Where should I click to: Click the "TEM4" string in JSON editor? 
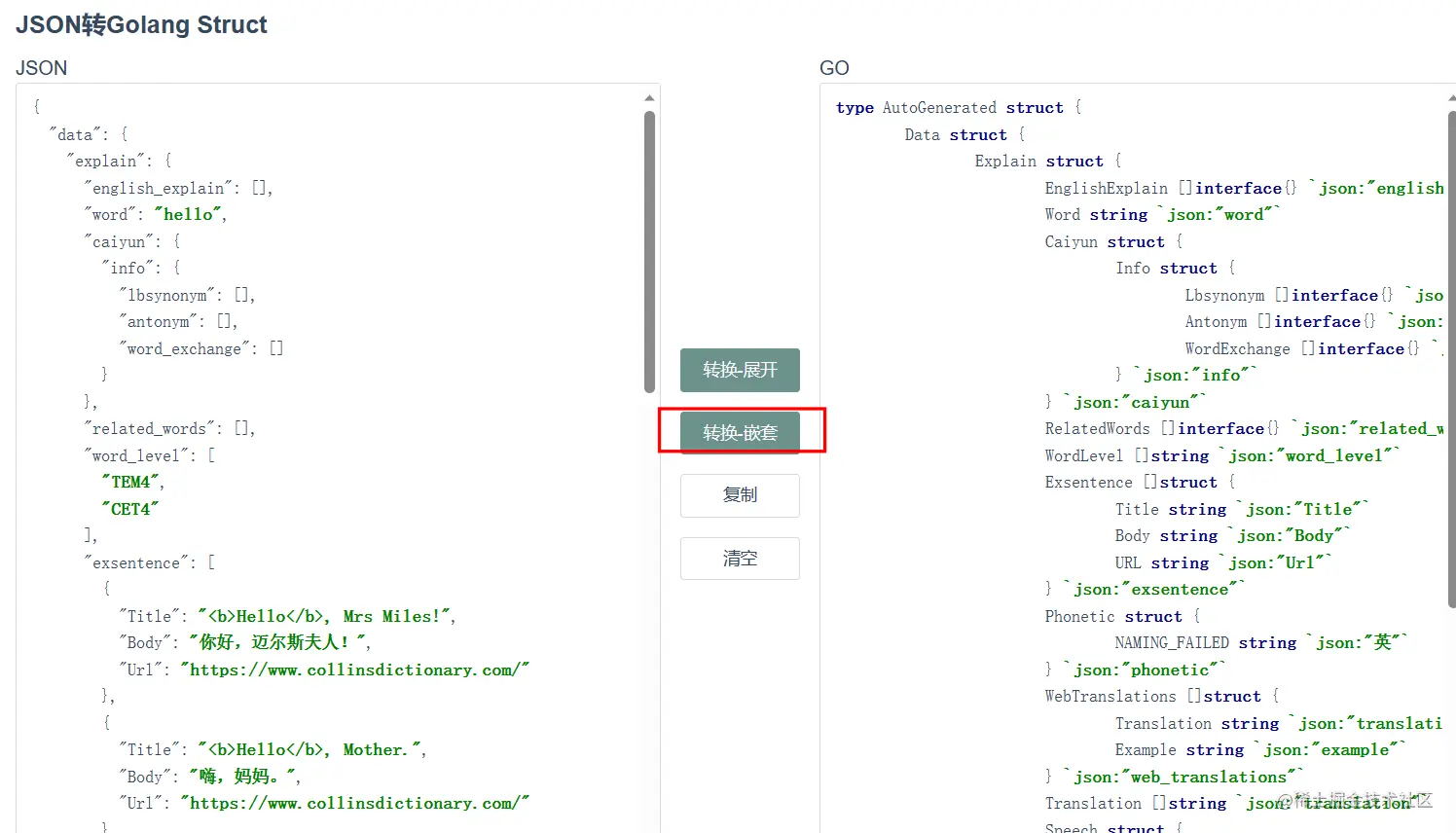pyautogui.click(x=132, y=482)
